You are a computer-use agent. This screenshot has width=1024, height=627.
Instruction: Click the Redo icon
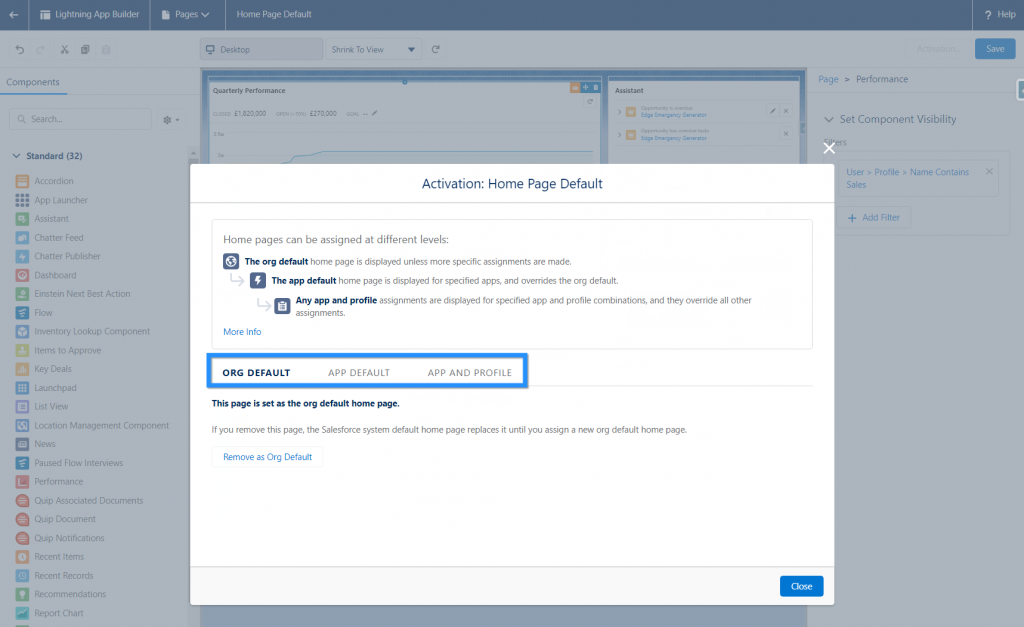(40, 50)
